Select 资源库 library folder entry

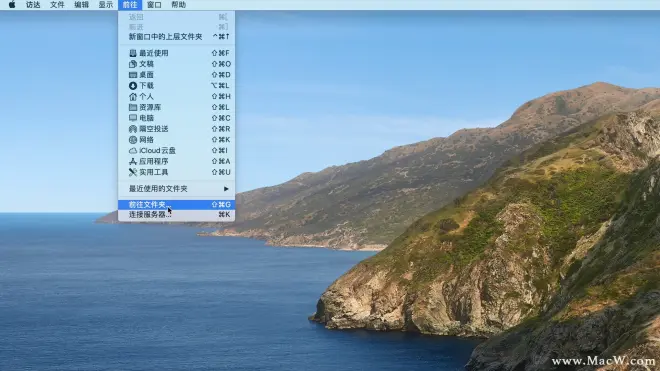[x=176, y=107]
